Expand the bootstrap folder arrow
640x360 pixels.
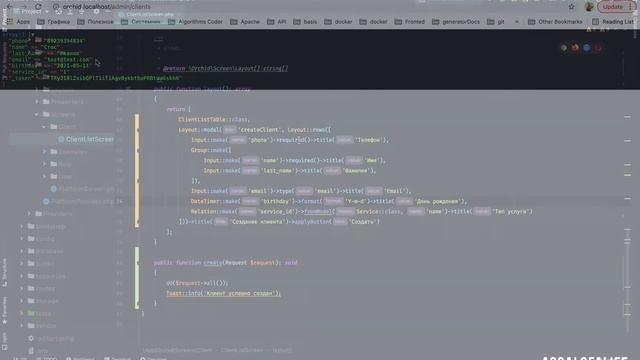pos(22,226)
